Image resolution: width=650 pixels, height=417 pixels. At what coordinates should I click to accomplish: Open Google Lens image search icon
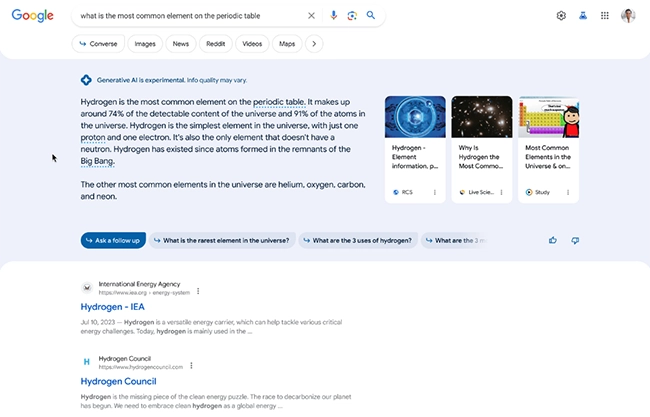(x=352, y=16)
